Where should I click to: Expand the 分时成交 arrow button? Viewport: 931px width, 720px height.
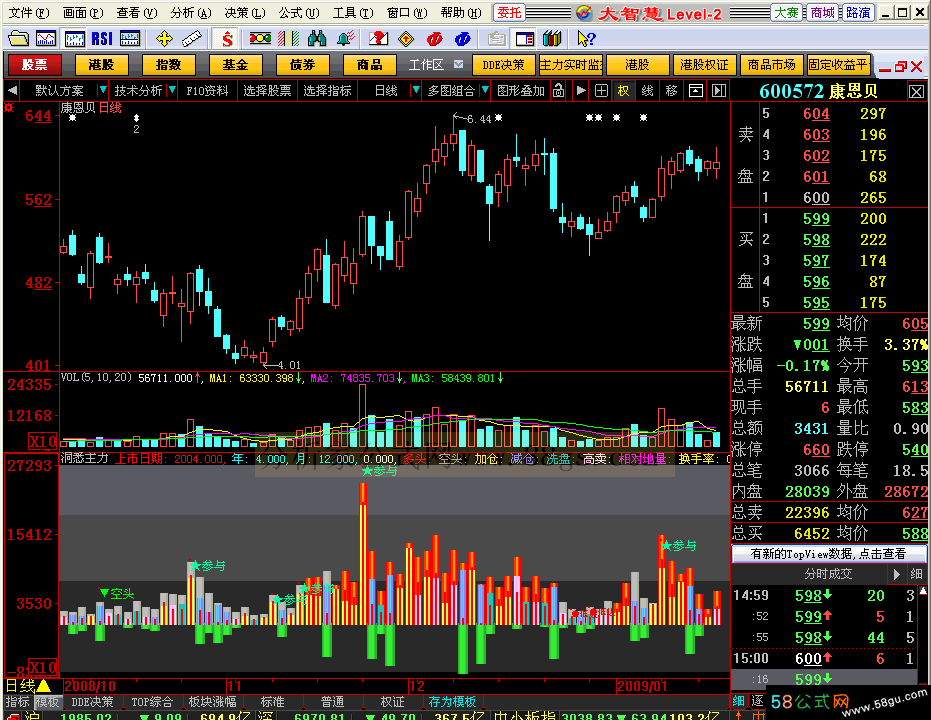(897, 574)
